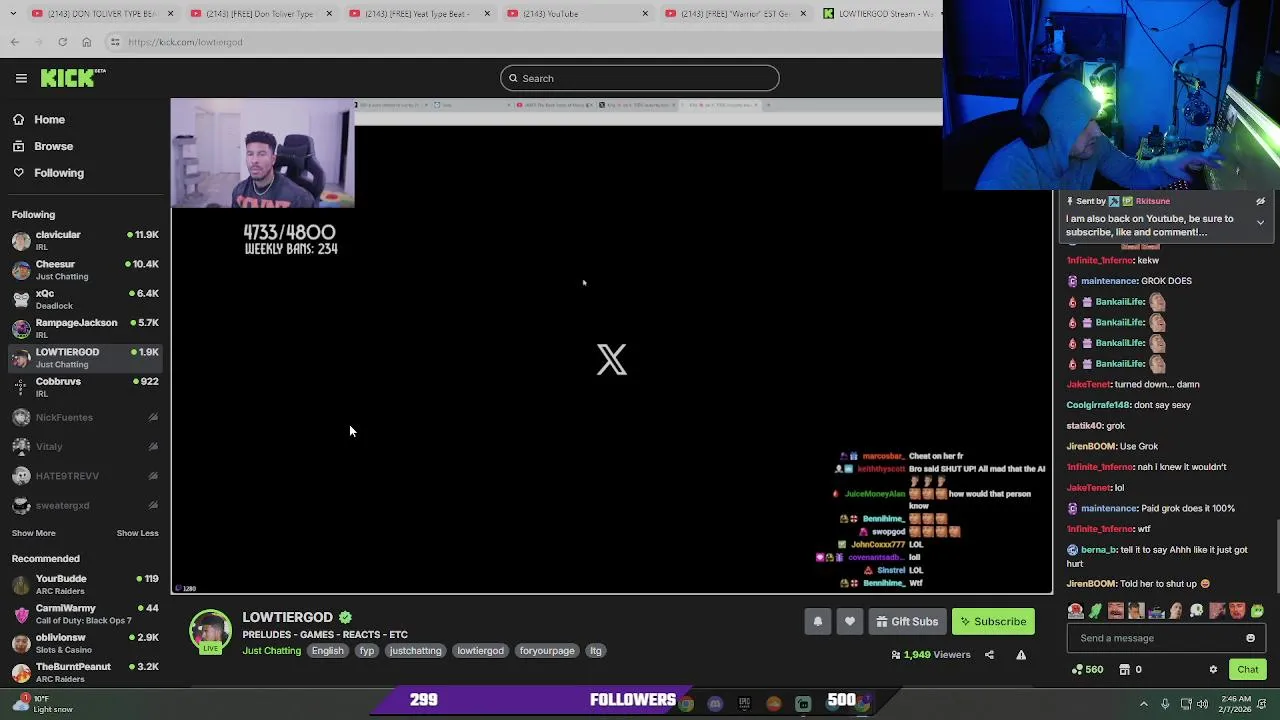Click chat username Coolgirrafe148

click(x=1098, y=405)
